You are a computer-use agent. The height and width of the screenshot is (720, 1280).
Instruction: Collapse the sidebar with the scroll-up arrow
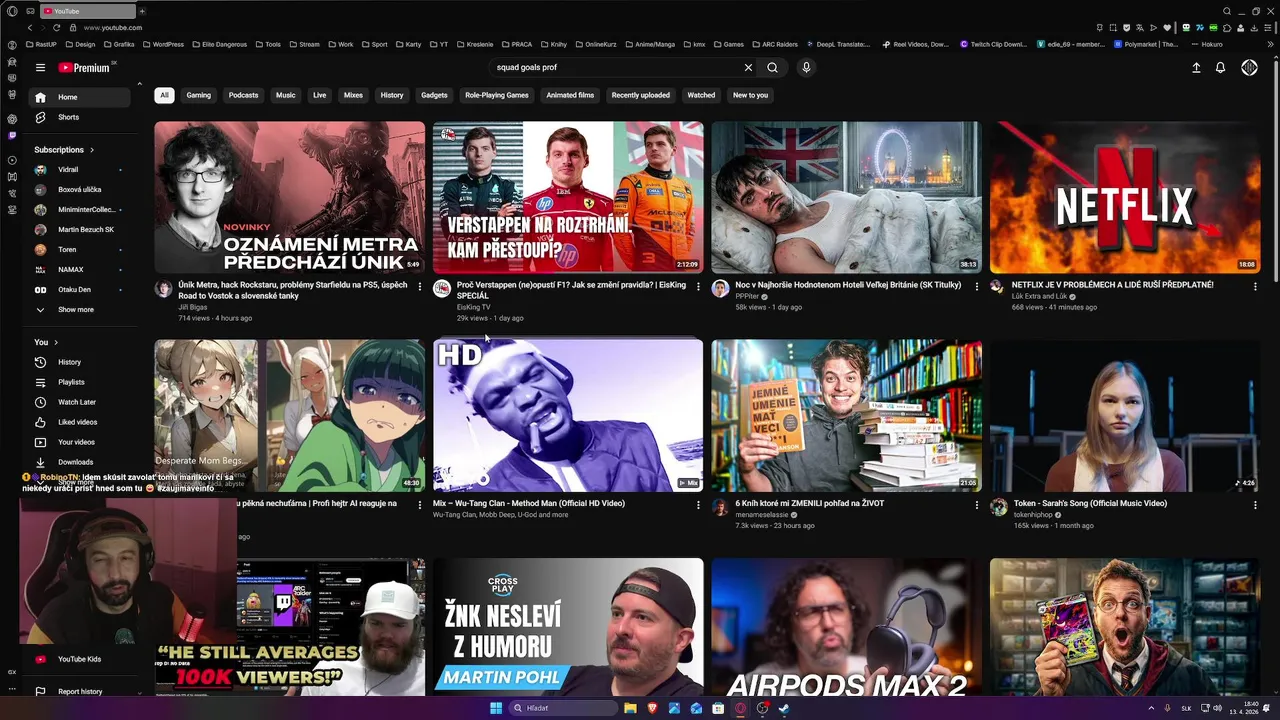[x=139, y=84]
